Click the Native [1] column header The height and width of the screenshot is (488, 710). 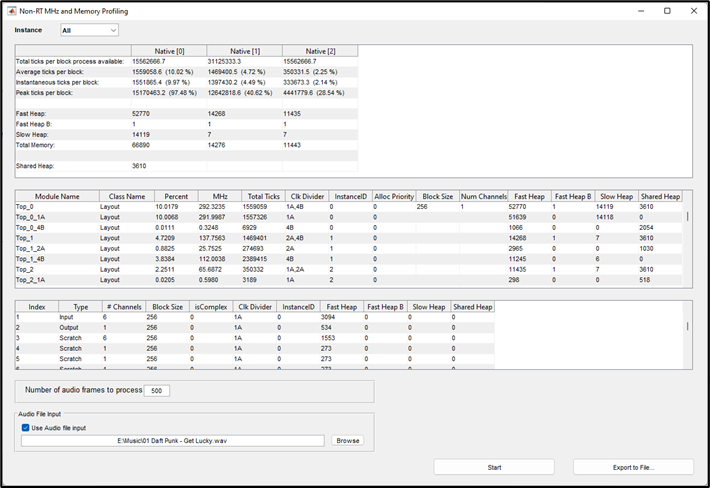click(x=244, y=50)
